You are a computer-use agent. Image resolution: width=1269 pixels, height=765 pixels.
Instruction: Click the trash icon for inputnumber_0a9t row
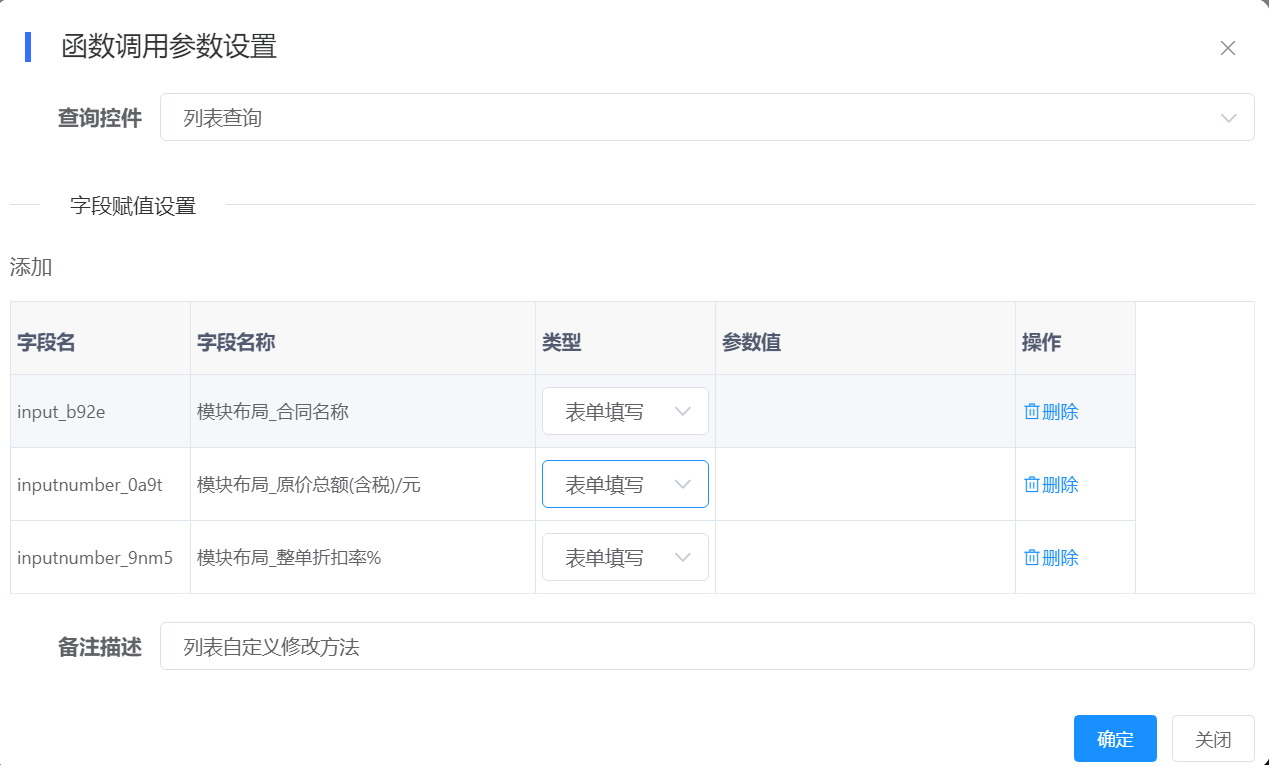pyautogui.click(x=1031, y=485)
